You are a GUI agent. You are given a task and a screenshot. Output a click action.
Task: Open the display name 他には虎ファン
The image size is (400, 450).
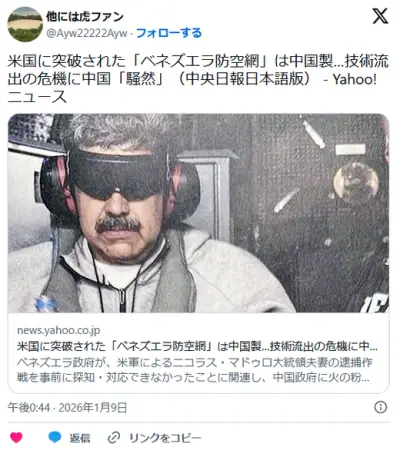[x=85, y=16]
